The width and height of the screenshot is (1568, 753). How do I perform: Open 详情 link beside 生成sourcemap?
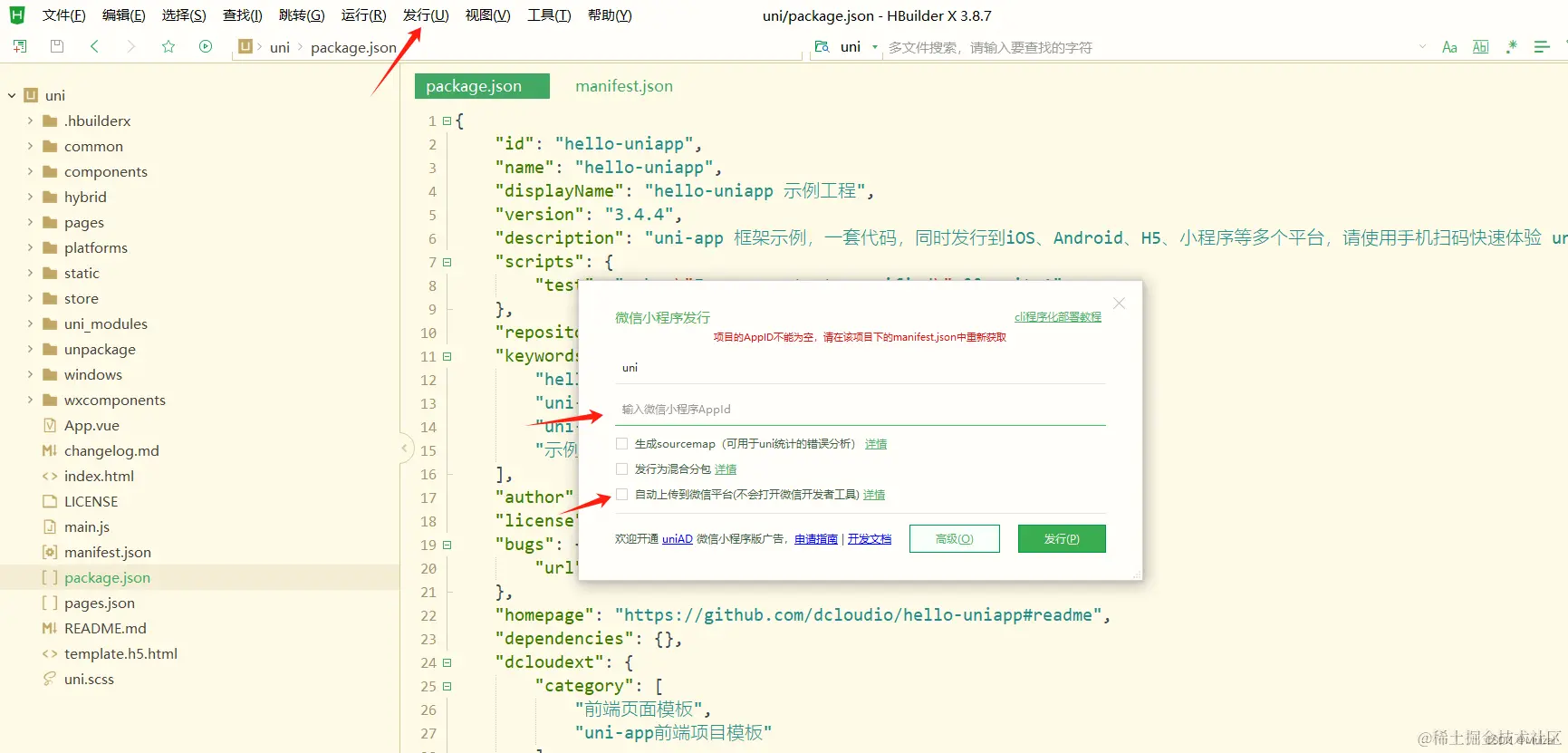[876, 444]
